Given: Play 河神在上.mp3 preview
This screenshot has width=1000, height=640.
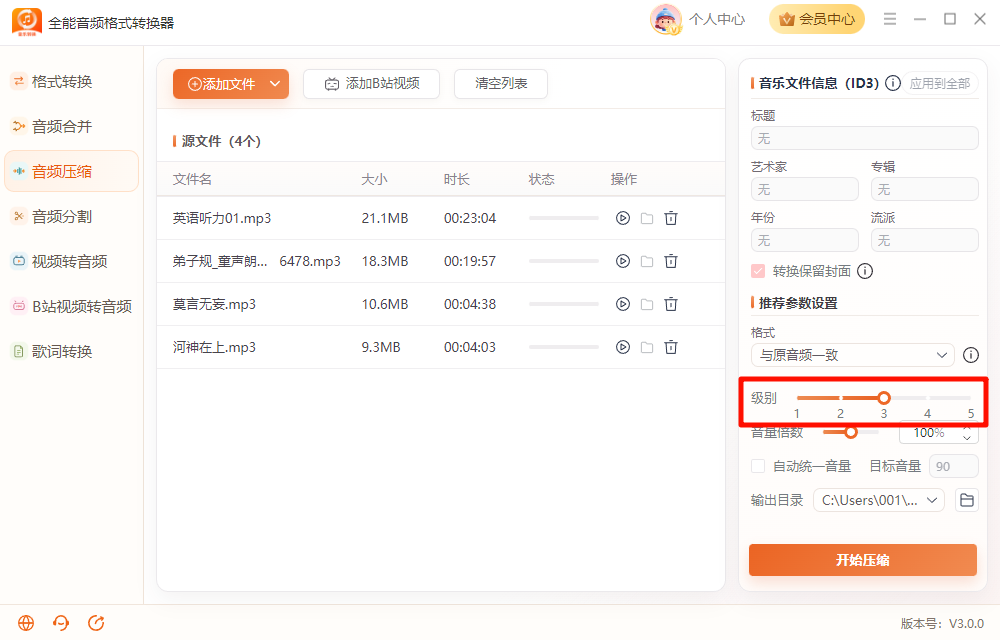Looking at the screenshot, I should pos(623,347).
